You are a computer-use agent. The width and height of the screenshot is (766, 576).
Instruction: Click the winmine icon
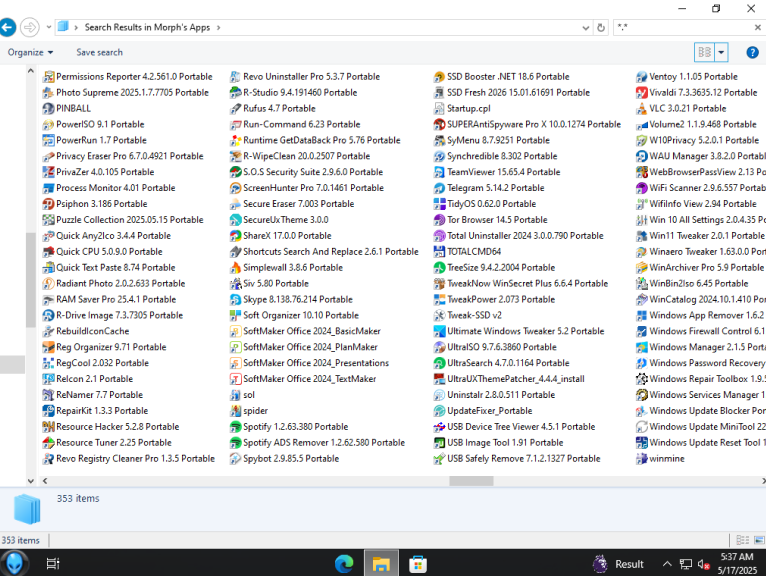[641, 459]
